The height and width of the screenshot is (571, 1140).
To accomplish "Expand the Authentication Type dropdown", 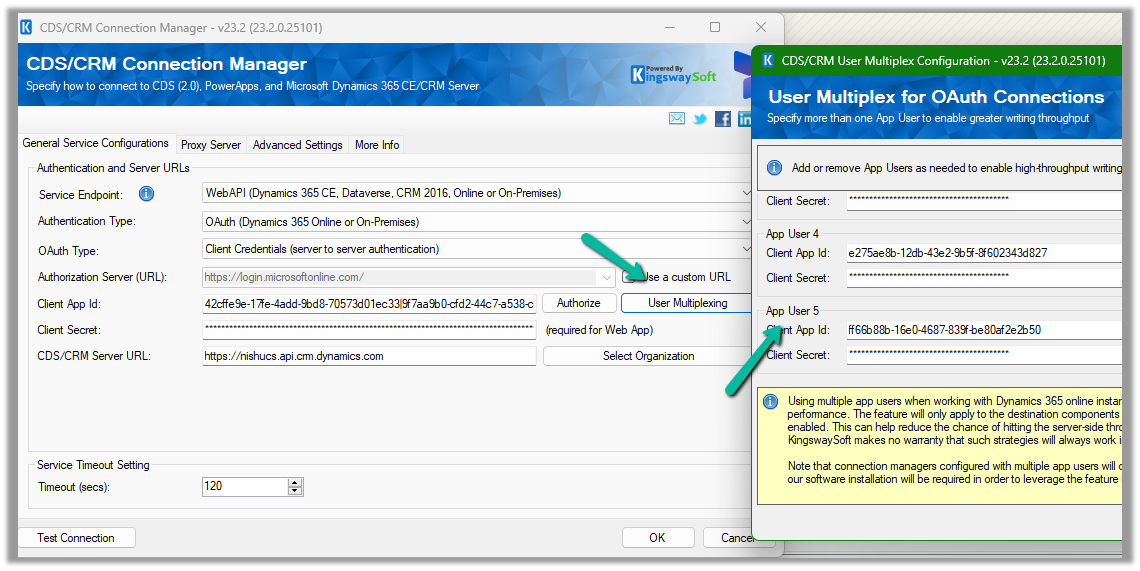I will coord(745,221).
